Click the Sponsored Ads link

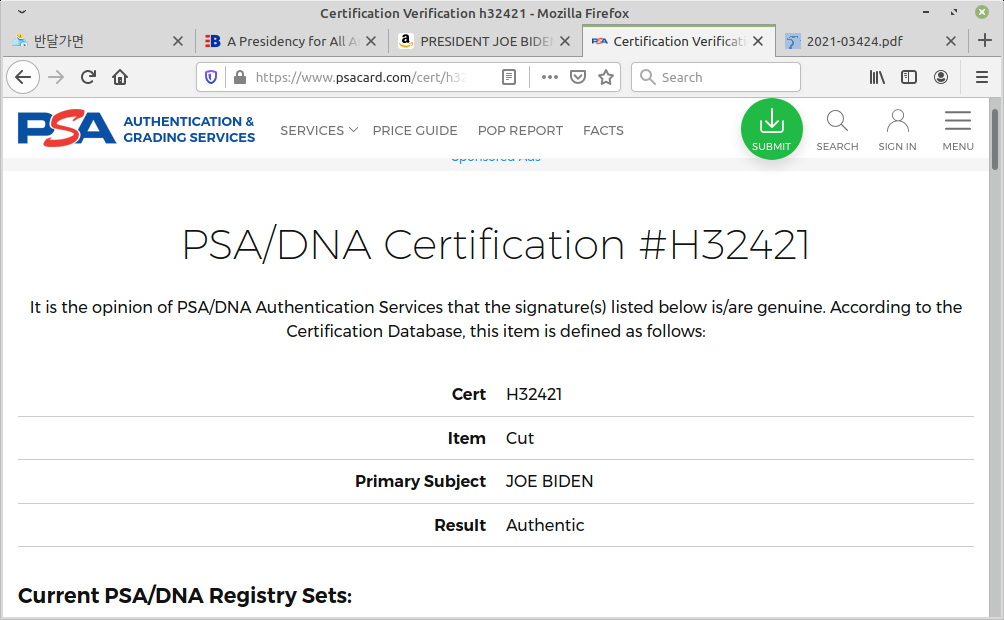(496, 158)
